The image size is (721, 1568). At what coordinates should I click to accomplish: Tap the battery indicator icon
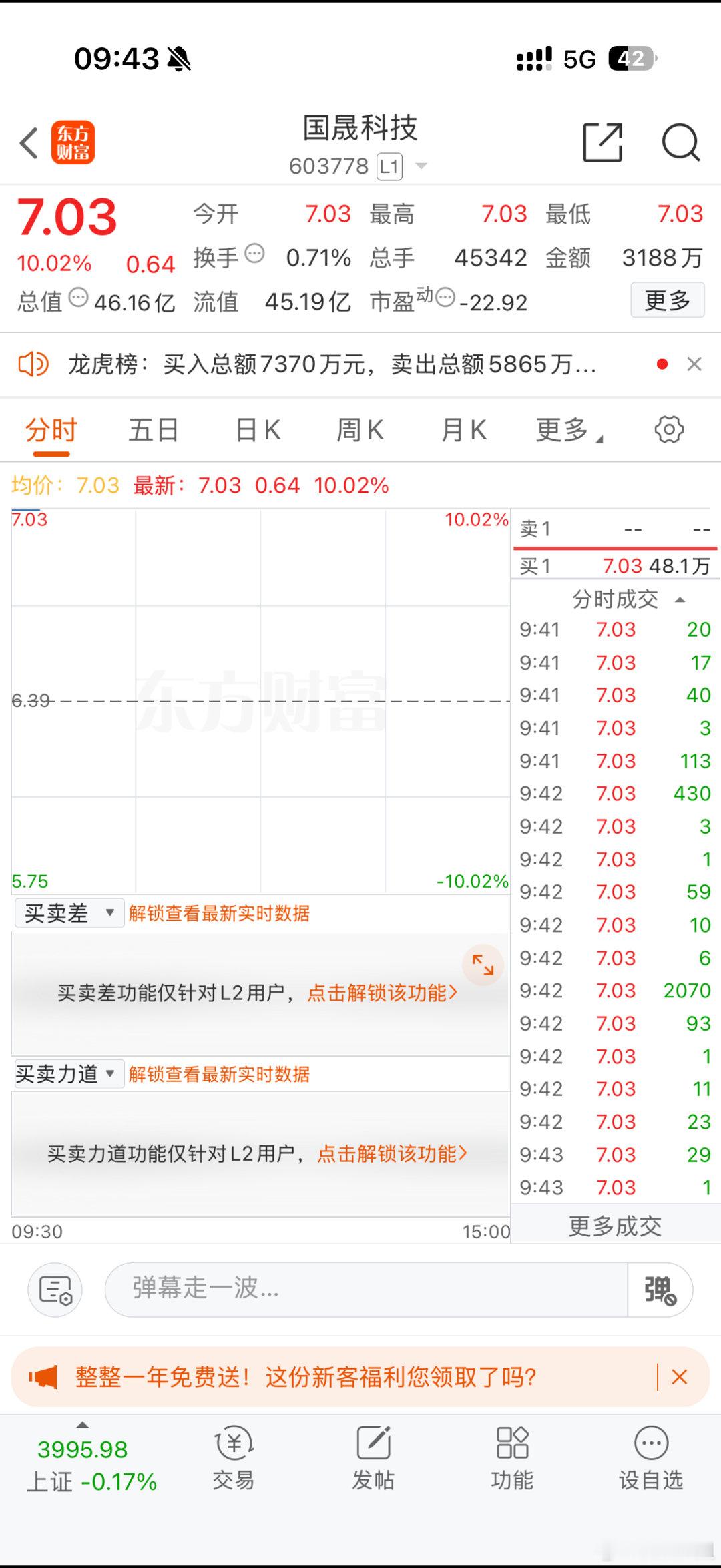[x=632, y=59]
